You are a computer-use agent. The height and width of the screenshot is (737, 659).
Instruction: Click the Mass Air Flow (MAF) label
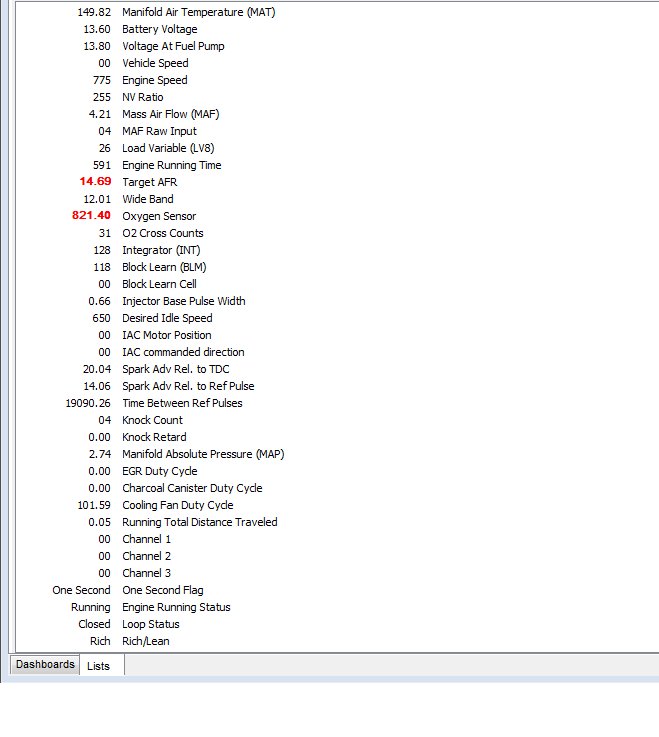pos(170,114)
